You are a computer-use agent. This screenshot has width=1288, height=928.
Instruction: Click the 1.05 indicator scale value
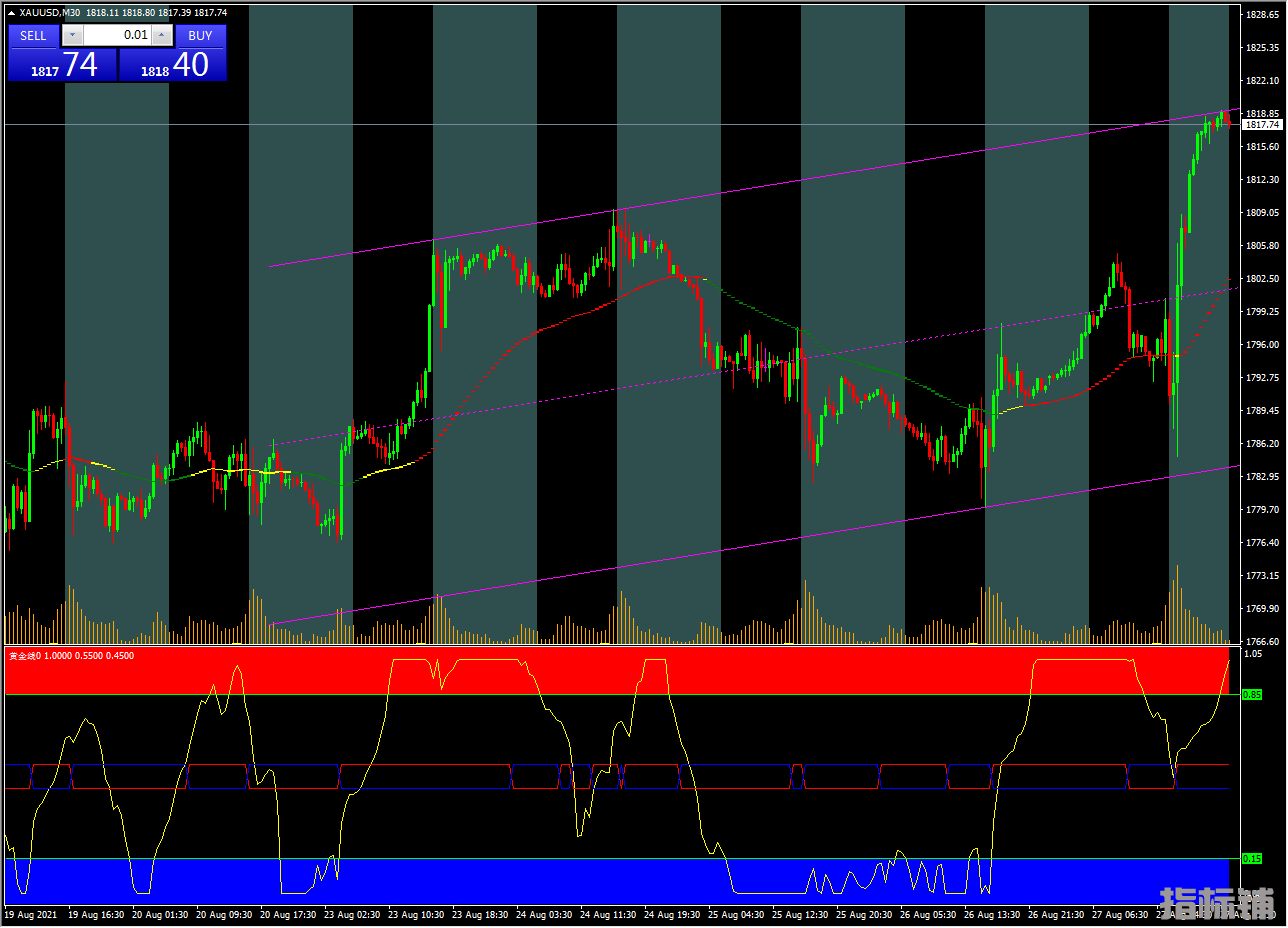point(1251,653)
